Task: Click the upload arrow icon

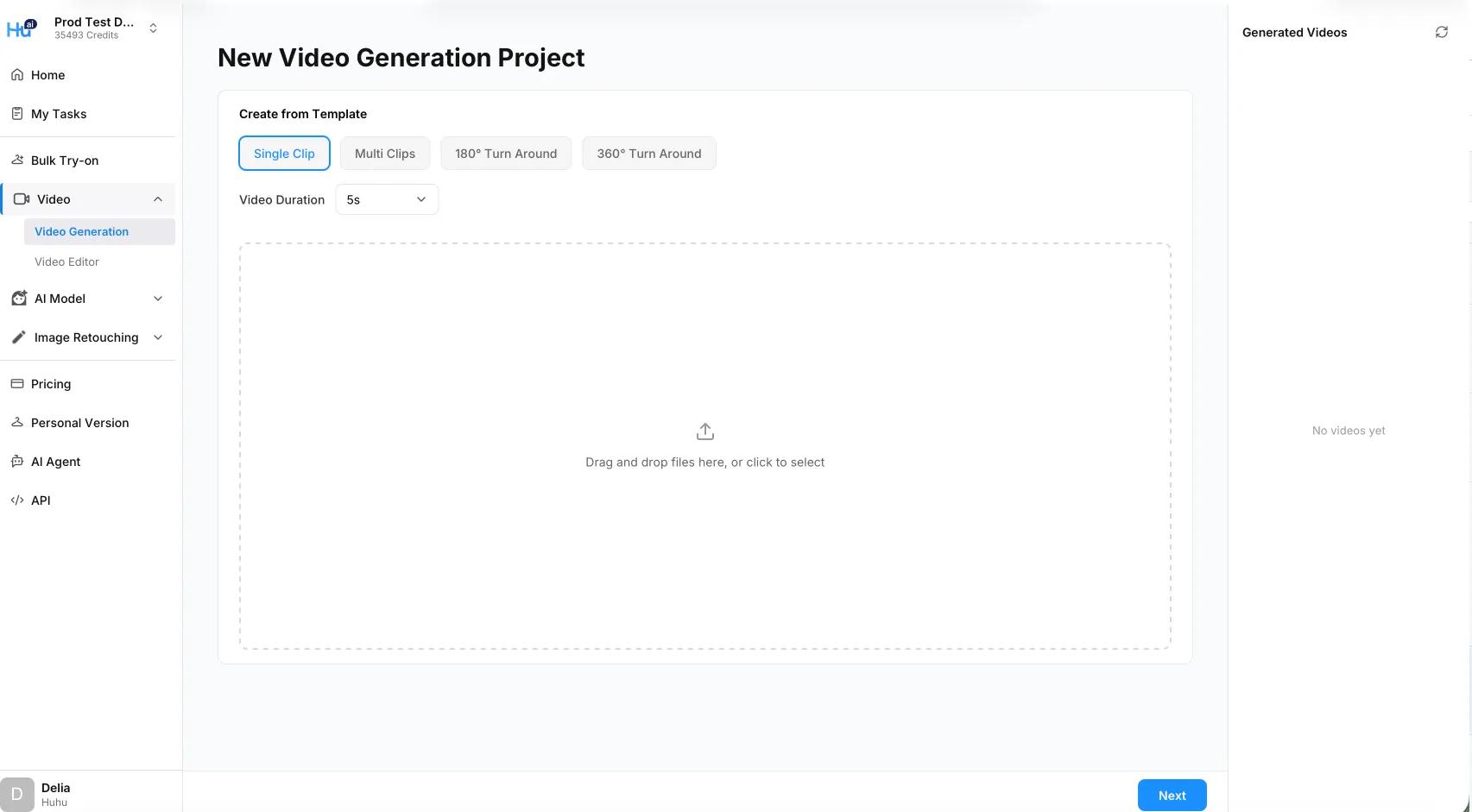Action: pos(705,431)
